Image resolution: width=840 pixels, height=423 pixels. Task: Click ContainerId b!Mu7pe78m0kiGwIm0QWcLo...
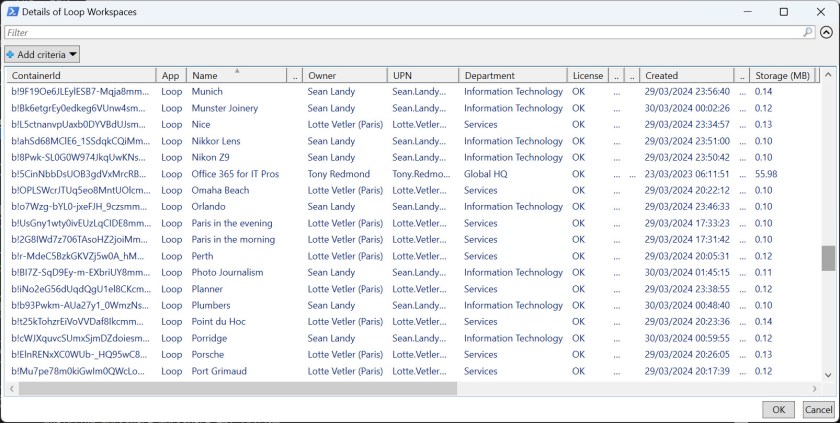(78, 371)
